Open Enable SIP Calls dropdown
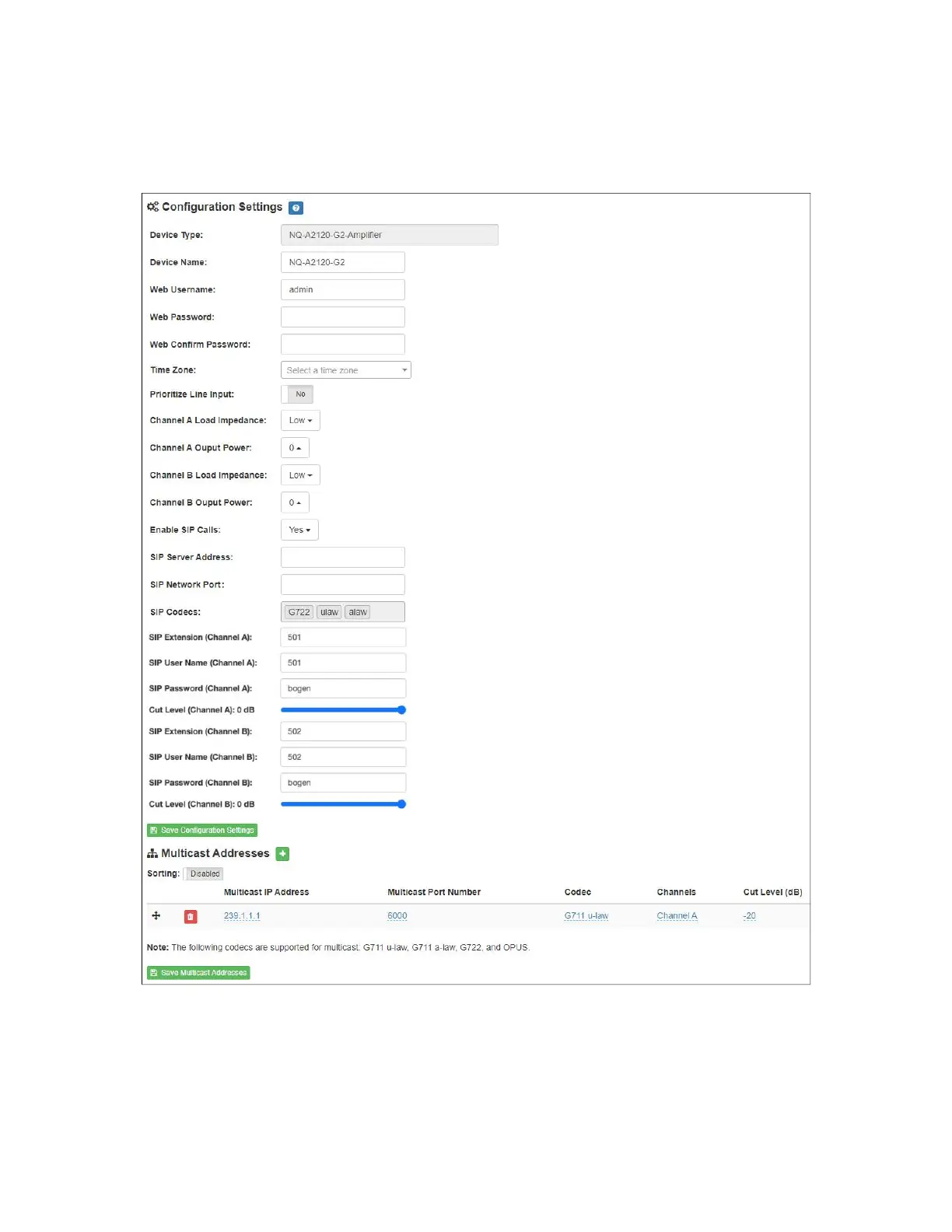 tap(299, 530)
